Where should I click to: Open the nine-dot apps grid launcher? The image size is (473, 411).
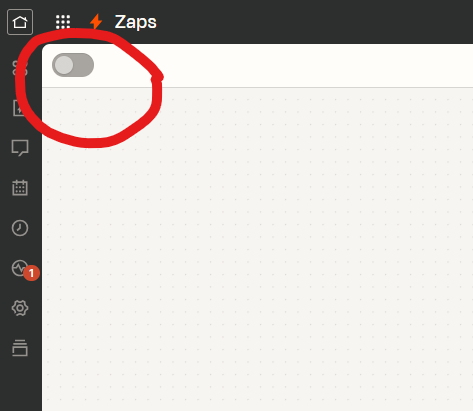coord(63,22)
